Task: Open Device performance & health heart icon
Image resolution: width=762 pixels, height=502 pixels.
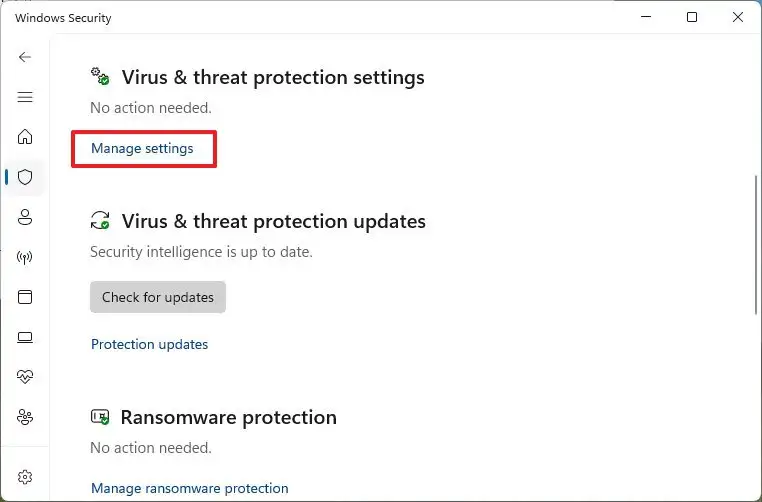Action: coord(25,377)
